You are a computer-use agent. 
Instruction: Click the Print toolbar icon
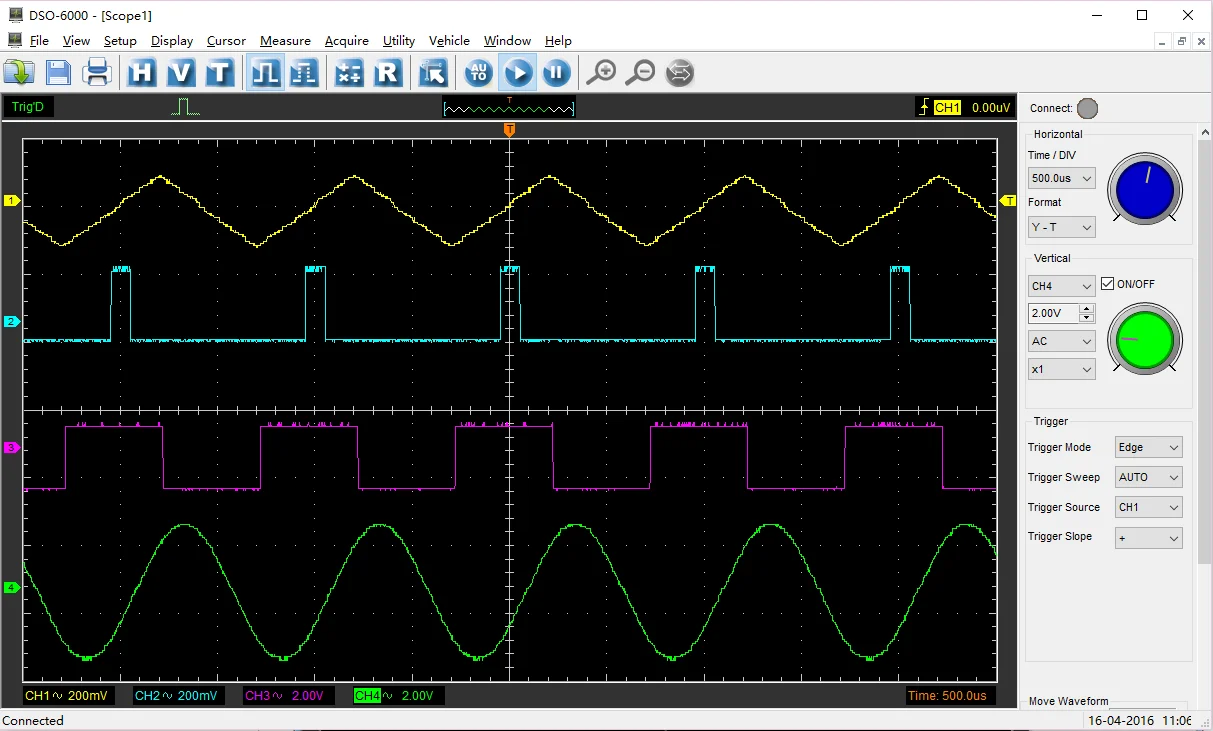(97, 73)
